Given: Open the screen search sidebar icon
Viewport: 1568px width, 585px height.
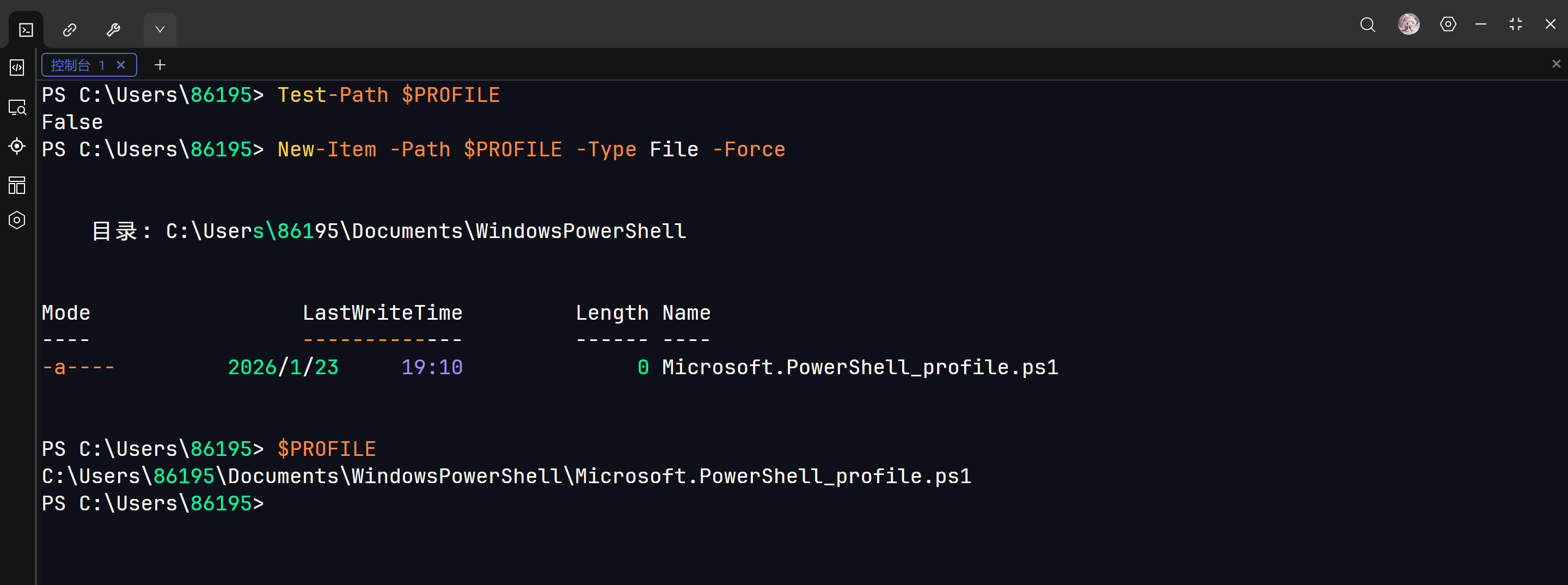Looking at the screenshot, I should tap(17, 108).
